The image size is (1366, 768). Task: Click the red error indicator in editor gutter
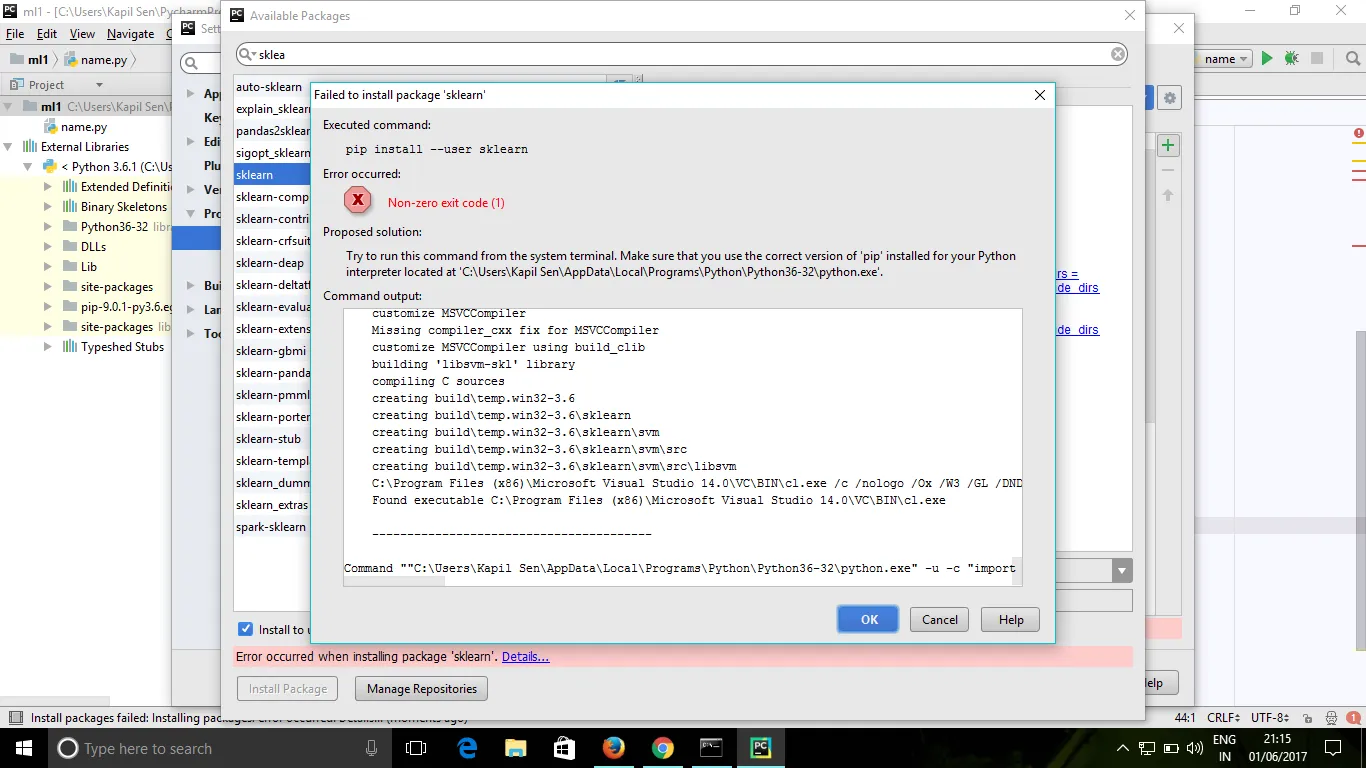[1359, 133]
